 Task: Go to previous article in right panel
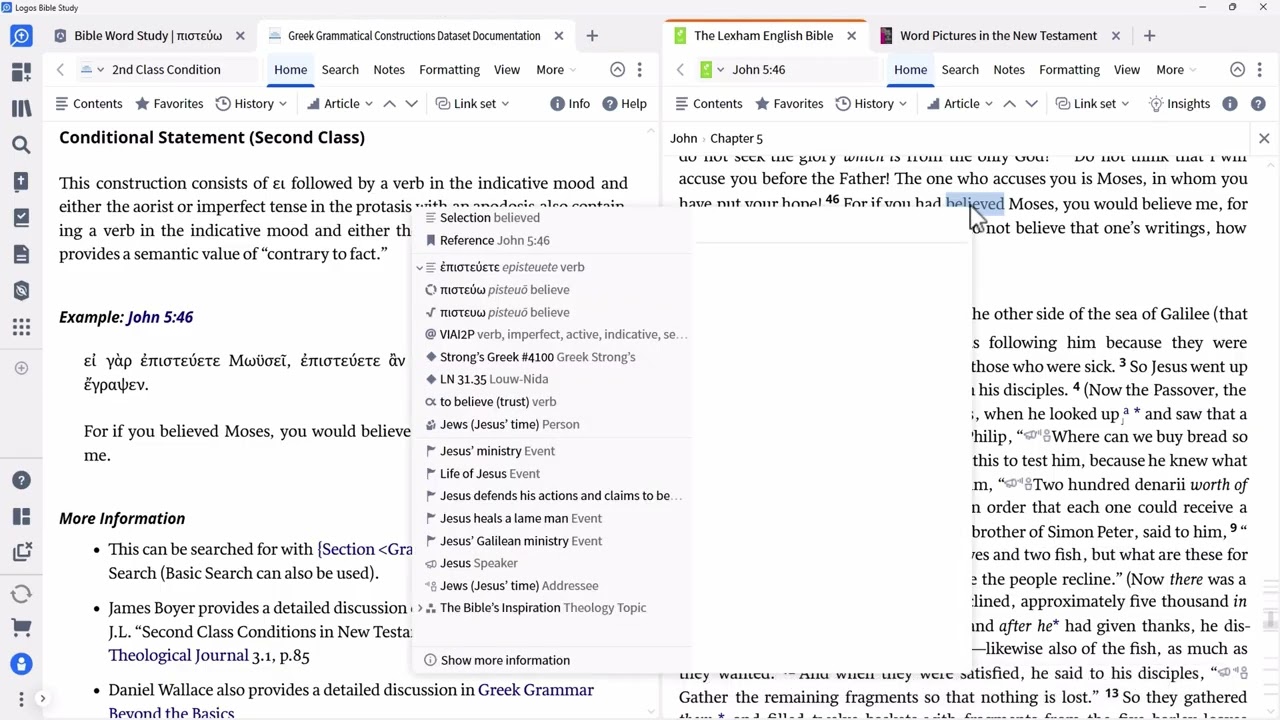(x=1010, y=104)
